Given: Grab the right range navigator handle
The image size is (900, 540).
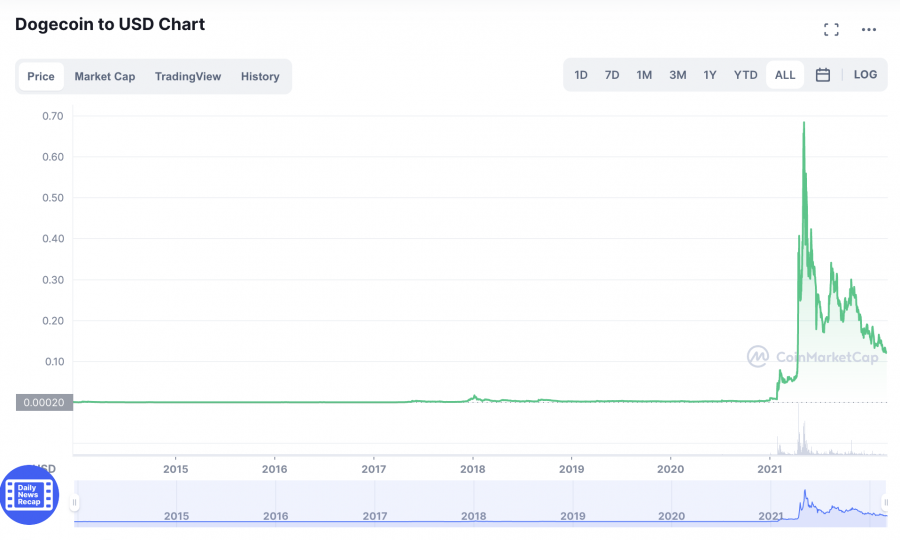Looking at the screenshot, I should (x=886, y=503).
